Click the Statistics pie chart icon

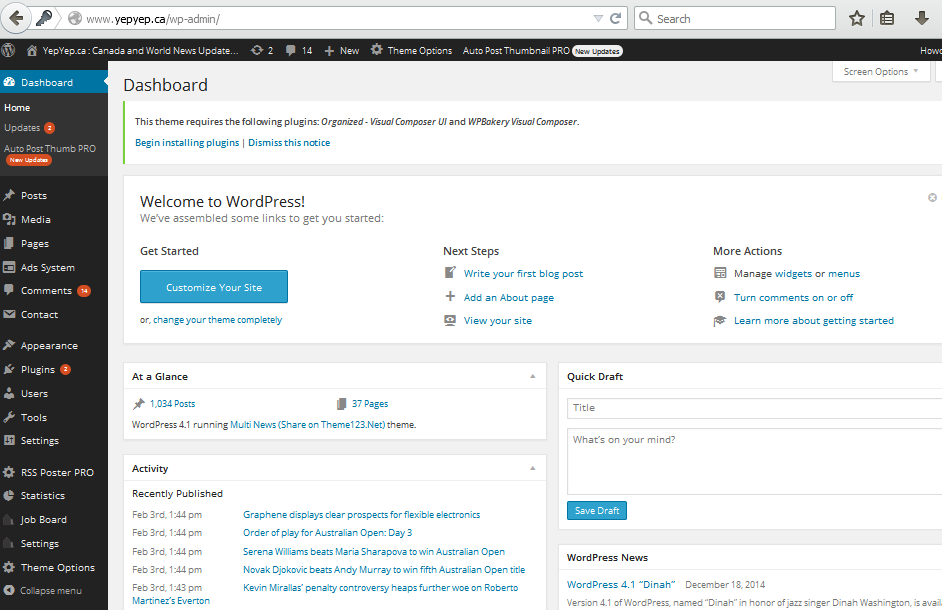(9, 496)
